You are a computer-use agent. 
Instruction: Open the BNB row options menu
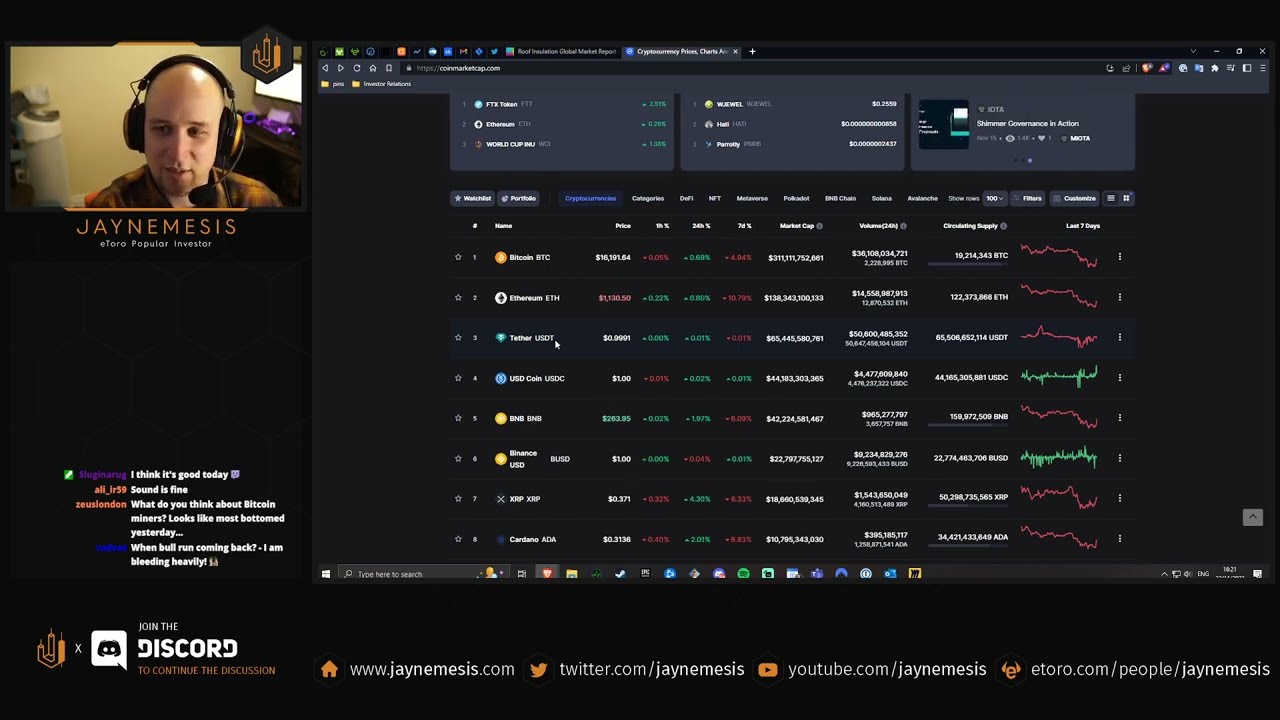tap(1119, 417)
